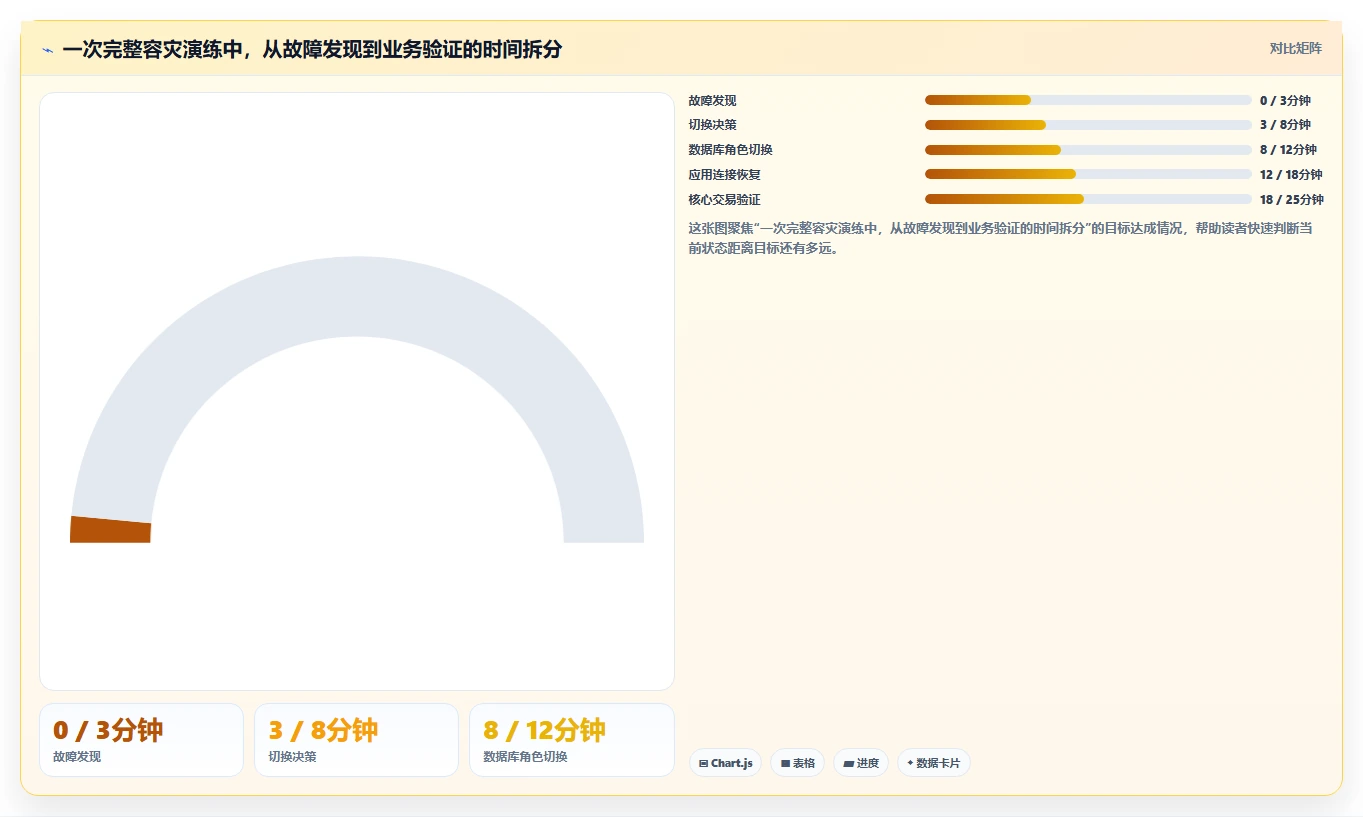The height and width of the screenshot is (817, 1363).
Task: Click the 3 / 8分钟 value beside progress bar
Action: tap(1285, 125)
